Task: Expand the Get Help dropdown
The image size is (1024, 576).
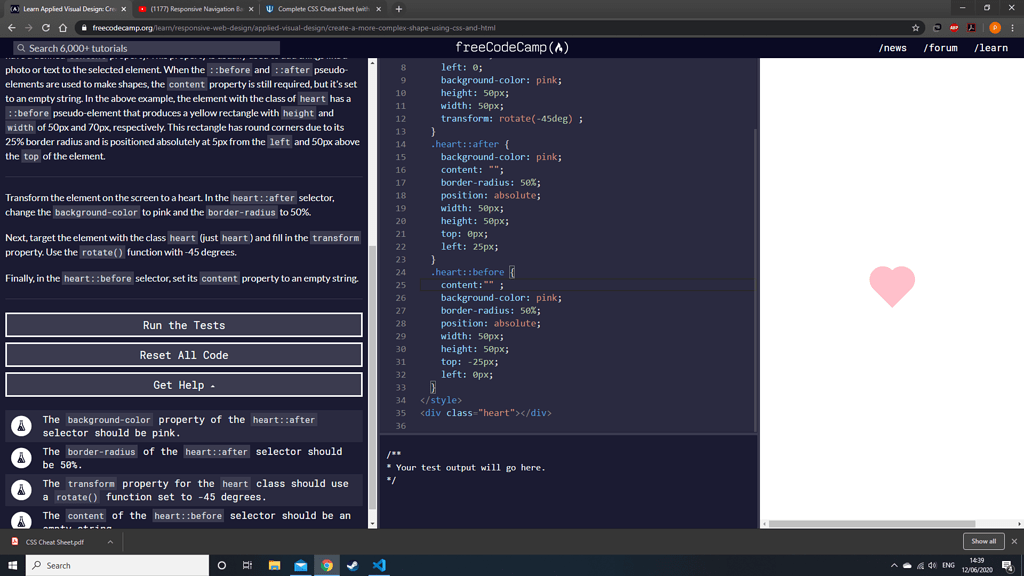Action: [183, 384]
